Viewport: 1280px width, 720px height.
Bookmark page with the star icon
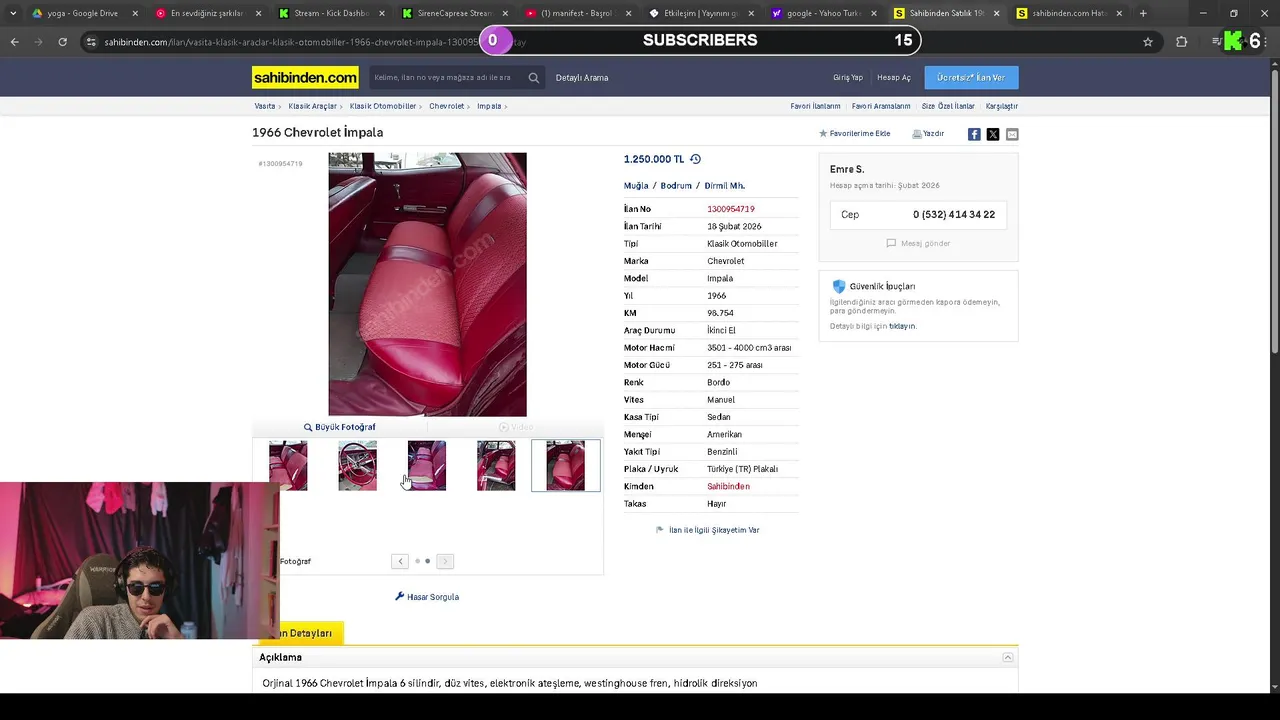coord(1148,42)
